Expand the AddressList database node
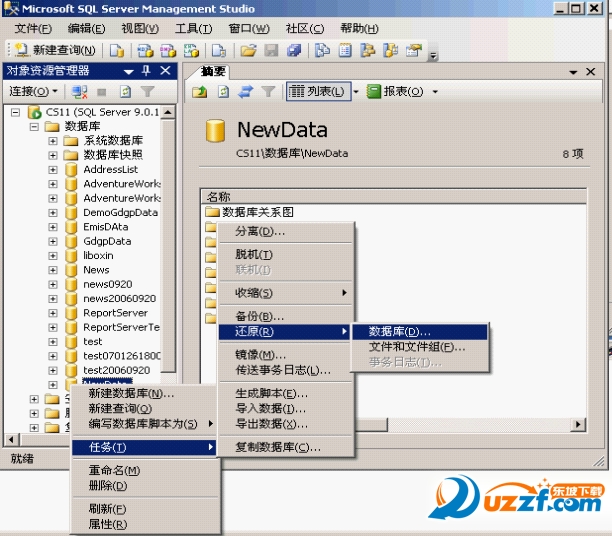The height and width of the screenshot is (536, 612). (x=53, y=170)
